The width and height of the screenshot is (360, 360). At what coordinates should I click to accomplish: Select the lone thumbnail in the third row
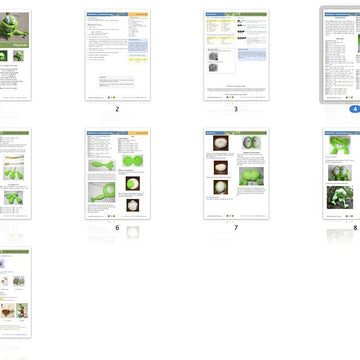[16, 292]
